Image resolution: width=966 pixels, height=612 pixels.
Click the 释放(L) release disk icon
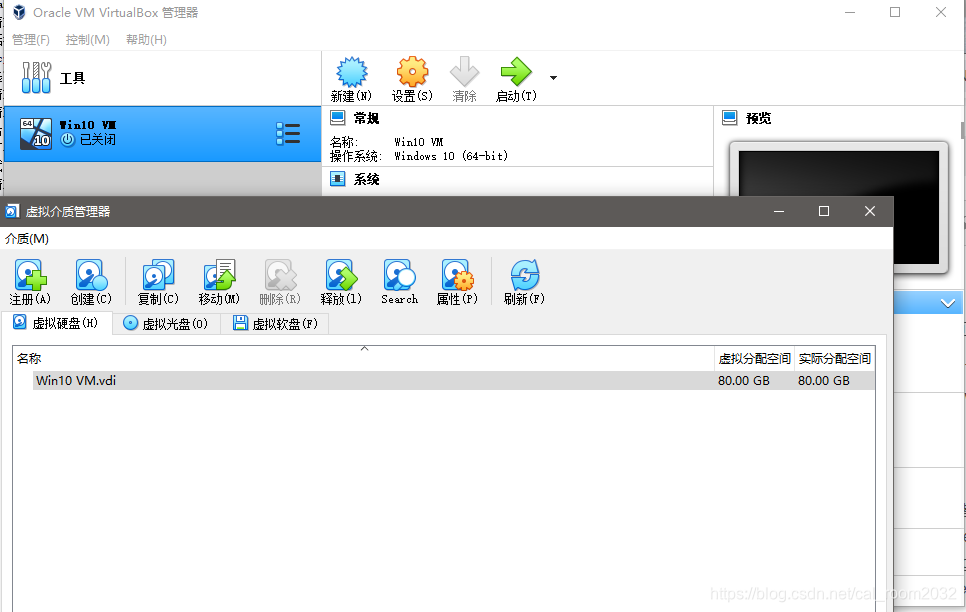[x=341, y=275]
